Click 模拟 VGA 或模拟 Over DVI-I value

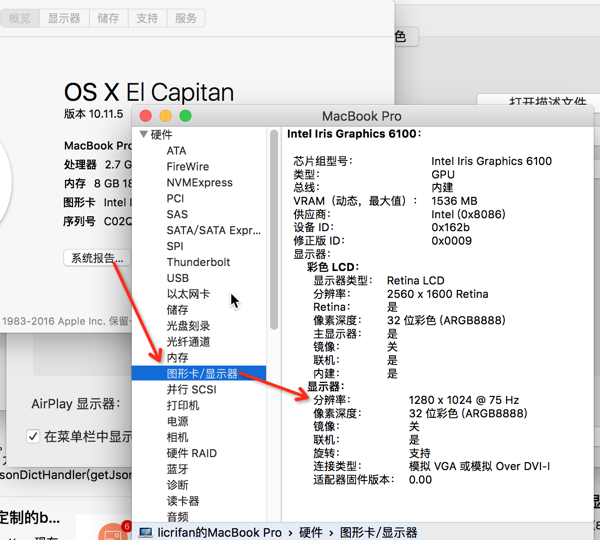(x=479, y=466)
